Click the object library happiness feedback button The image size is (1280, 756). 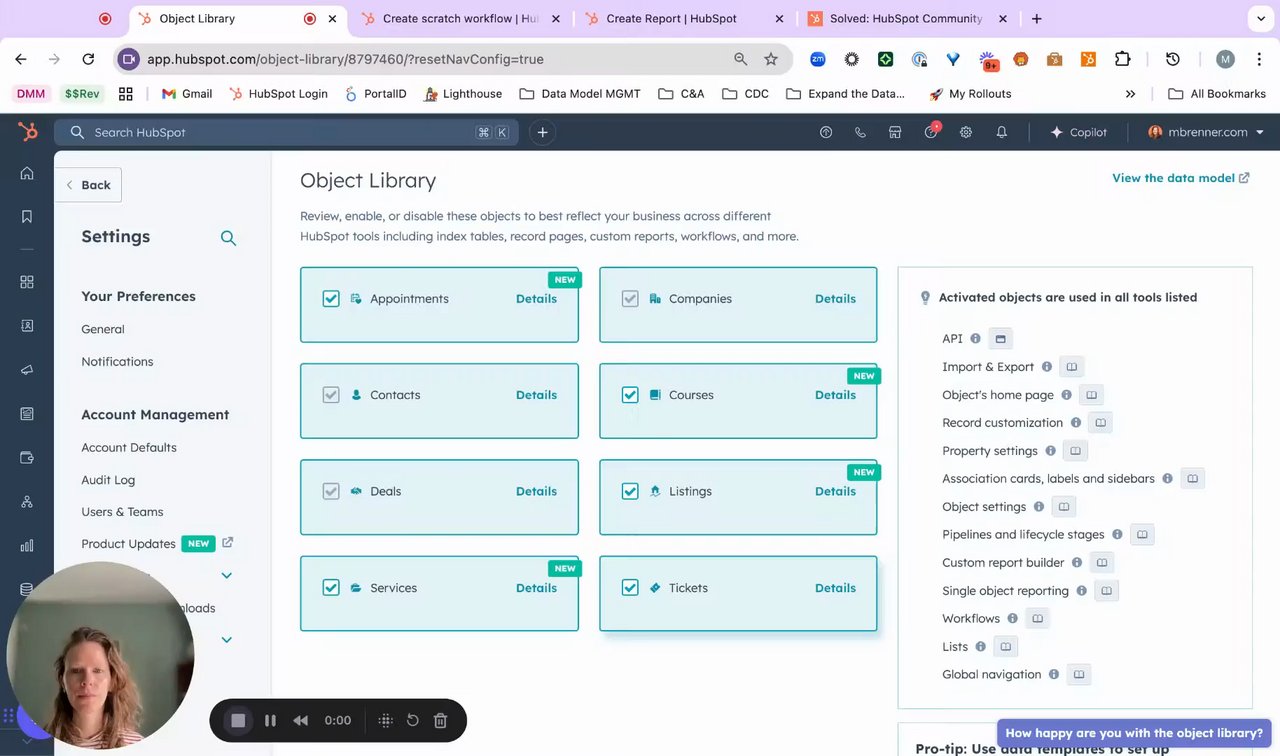pos(1134,733)
